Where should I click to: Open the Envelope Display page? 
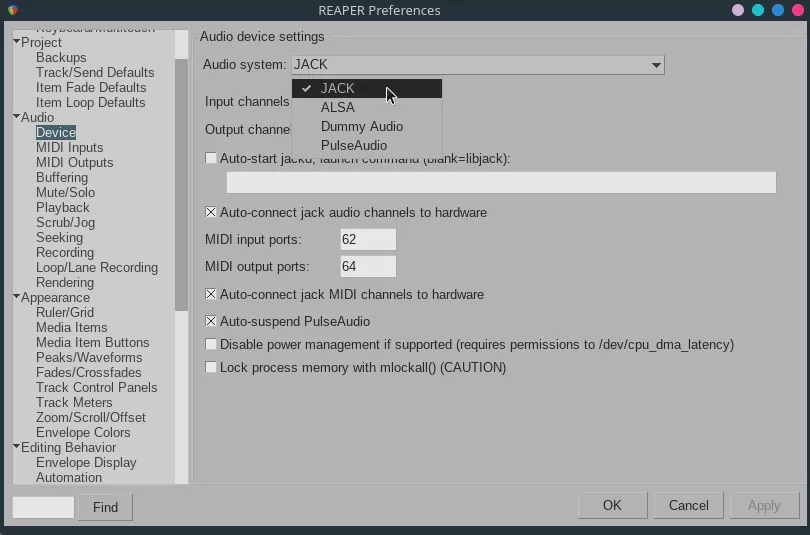coord(86,462)
